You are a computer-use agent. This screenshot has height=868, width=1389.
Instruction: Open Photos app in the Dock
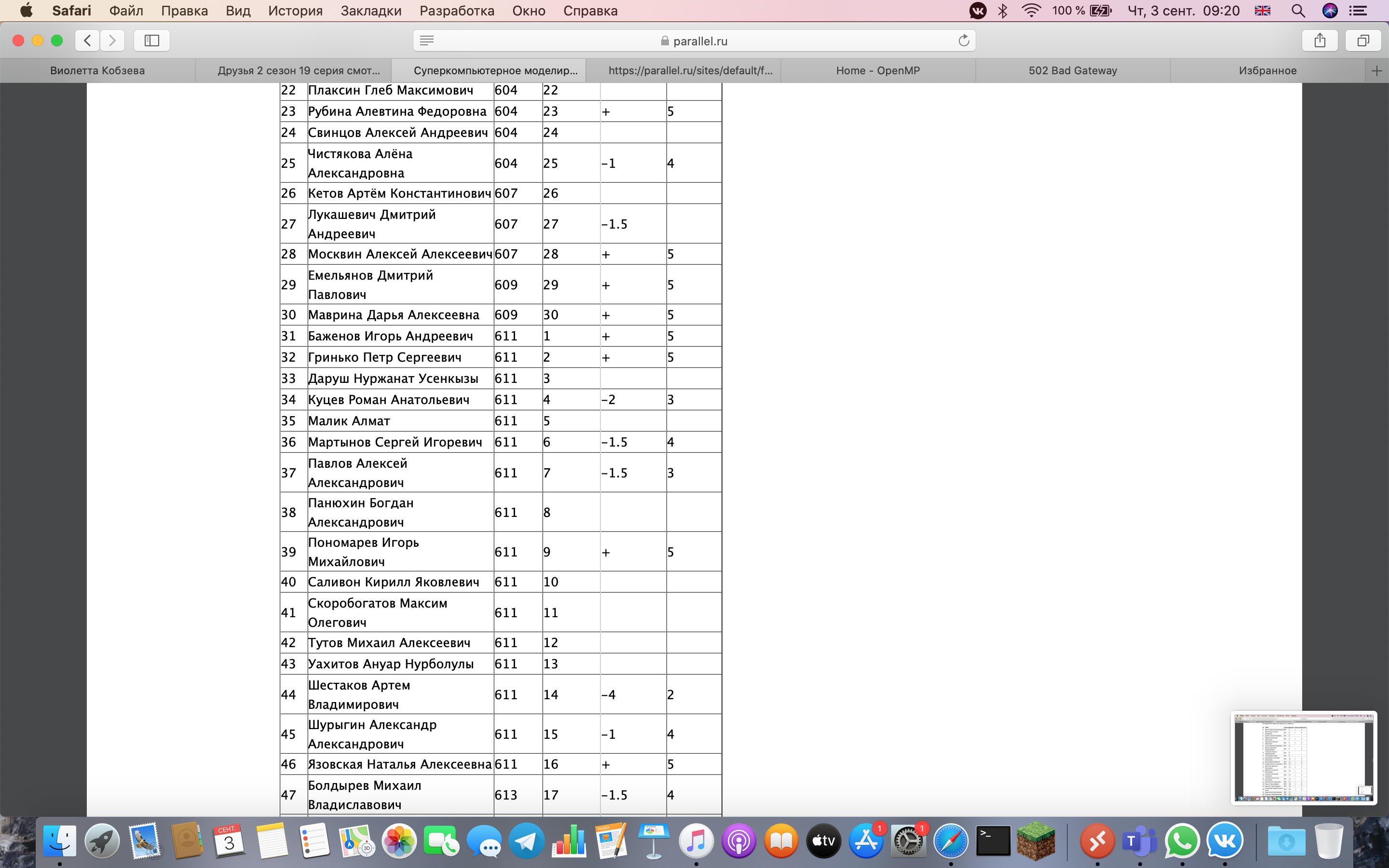(x=399, y=841)
